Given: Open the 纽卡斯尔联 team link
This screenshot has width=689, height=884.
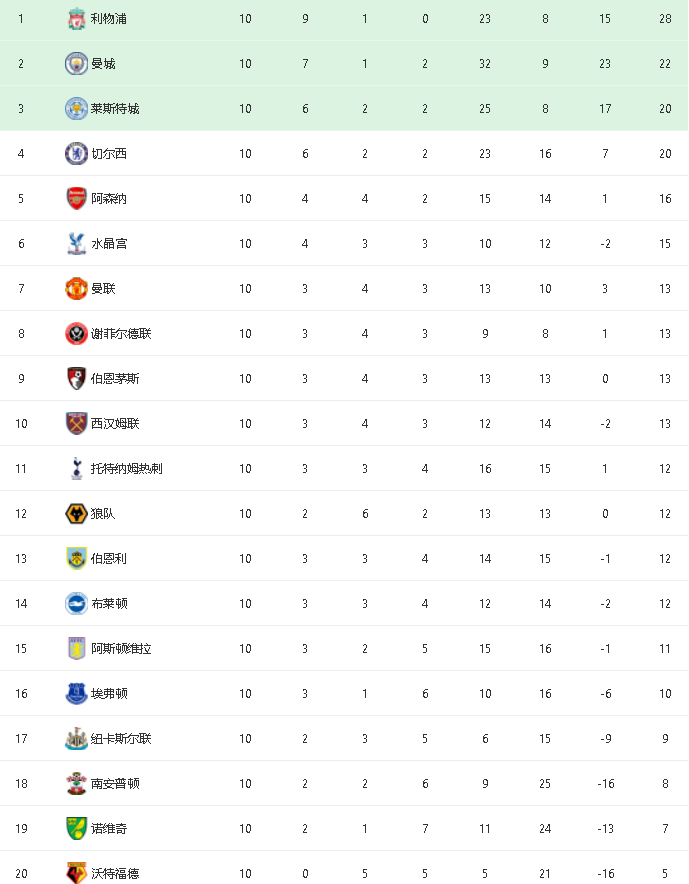Looking at the screenshot, I should click(x=121, y=739).
